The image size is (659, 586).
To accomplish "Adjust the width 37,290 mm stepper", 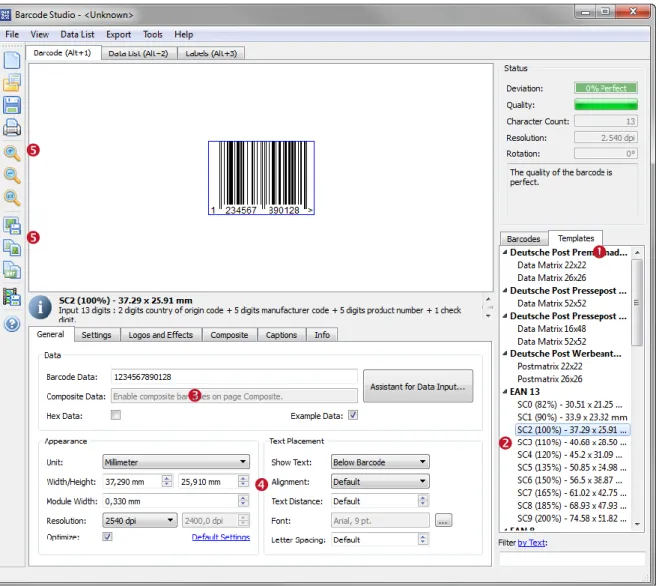I will pos(167,481).
